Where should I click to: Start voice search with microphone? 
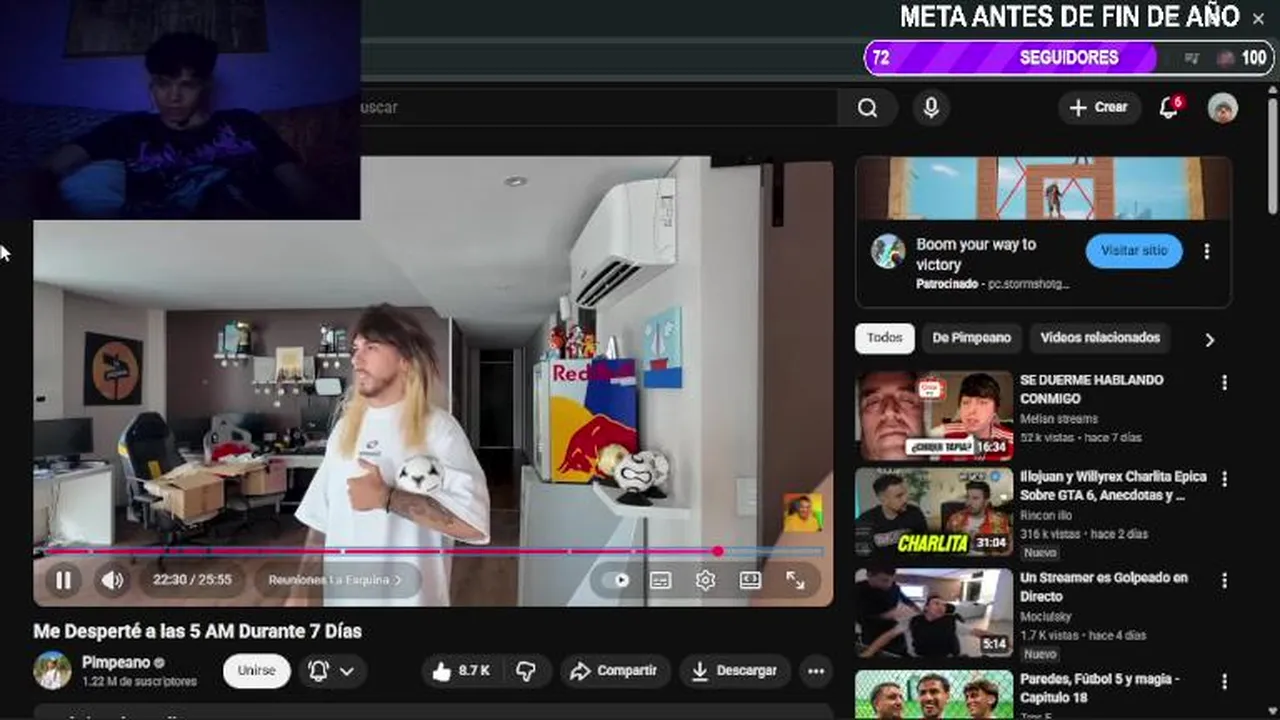pos(931,108)
